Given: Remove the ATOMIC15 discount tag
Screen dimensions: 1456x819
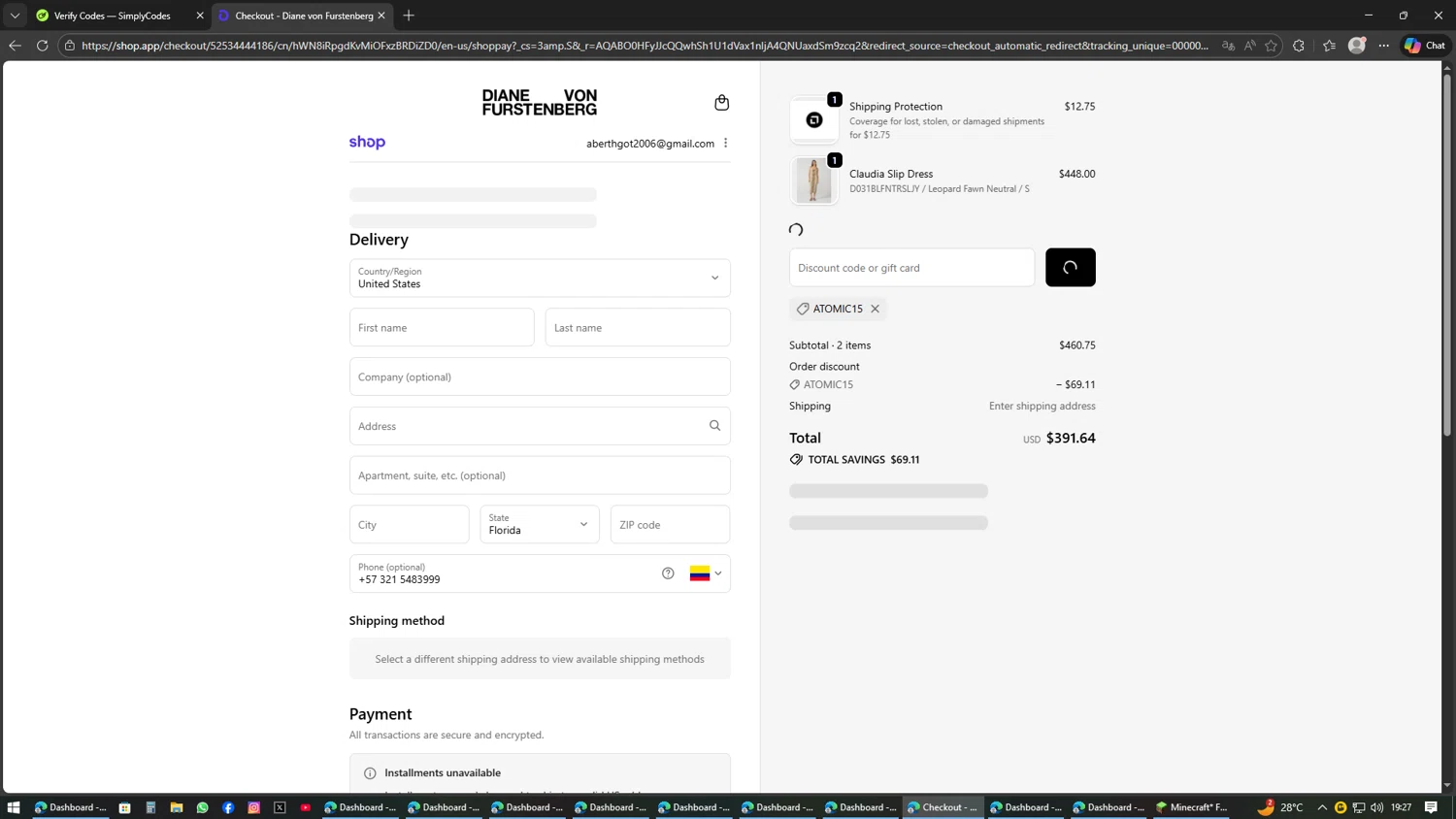Looking at the screenshot, I should click(875, 309).
